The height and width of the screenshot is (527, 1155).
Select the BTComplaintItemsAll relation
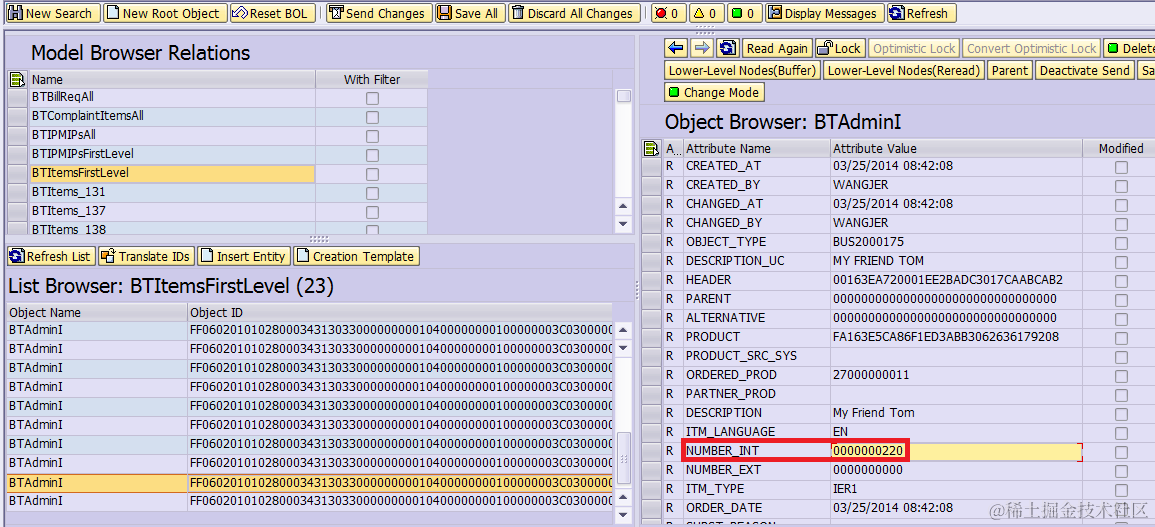(x=172, y=116)
